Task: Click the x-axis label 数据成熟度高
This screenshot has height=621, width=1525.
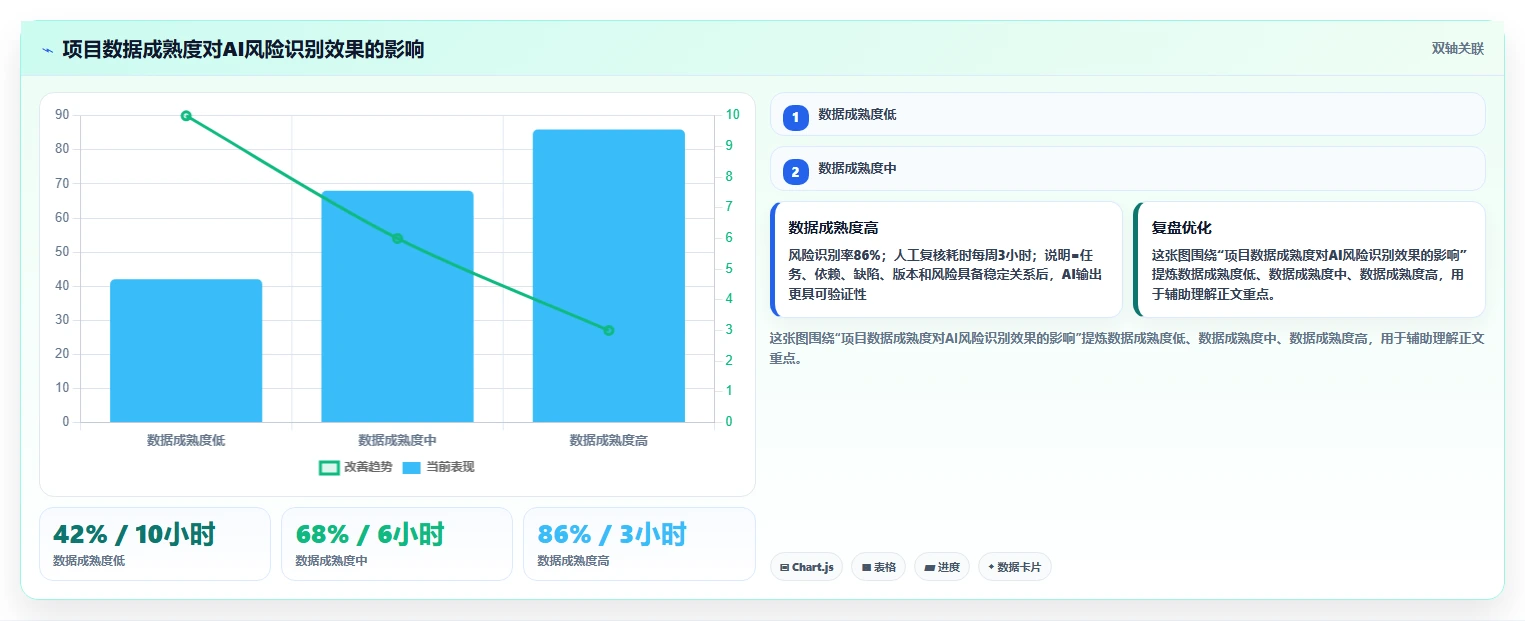Action: [608, 440]
